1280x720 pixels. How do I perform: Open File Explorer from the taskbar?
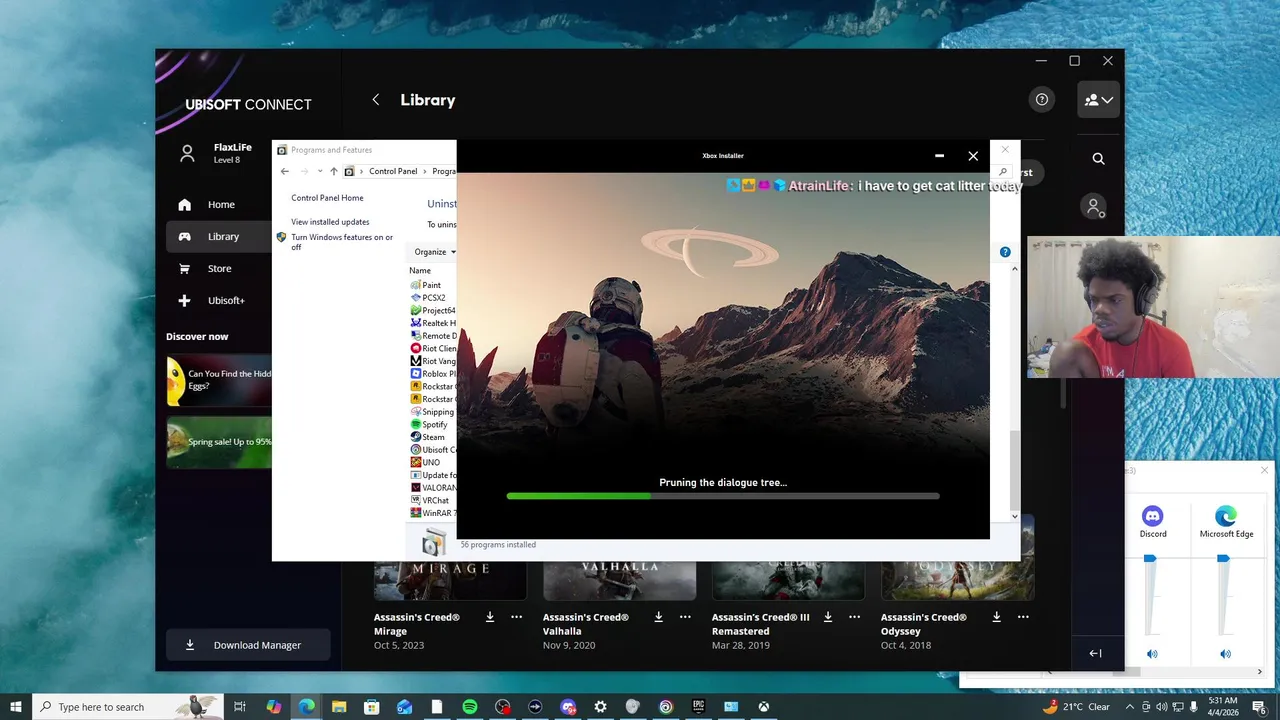(339, 707)
